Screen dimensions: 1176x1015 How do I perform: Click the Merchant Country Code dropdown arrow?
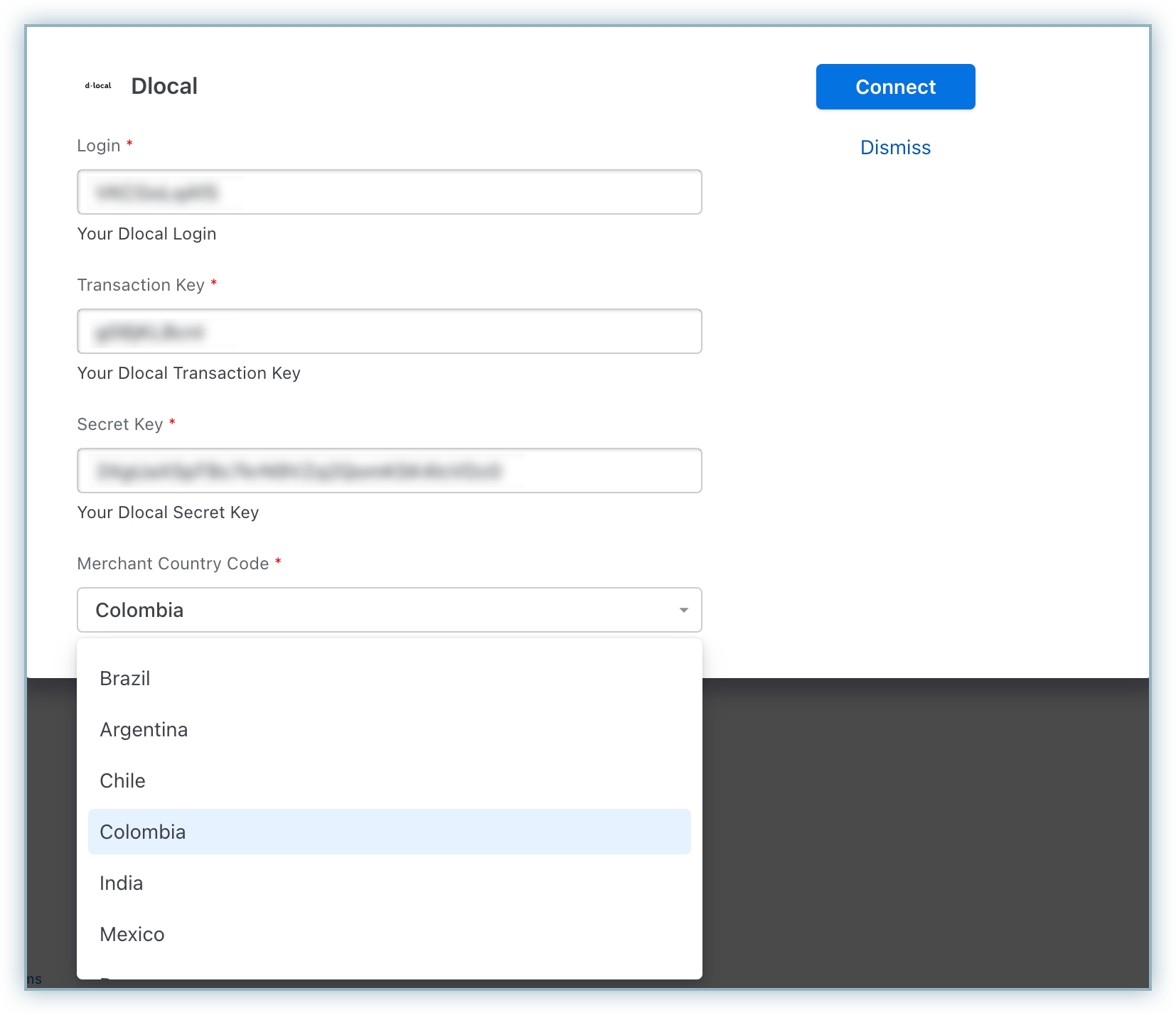coord(683,610)
